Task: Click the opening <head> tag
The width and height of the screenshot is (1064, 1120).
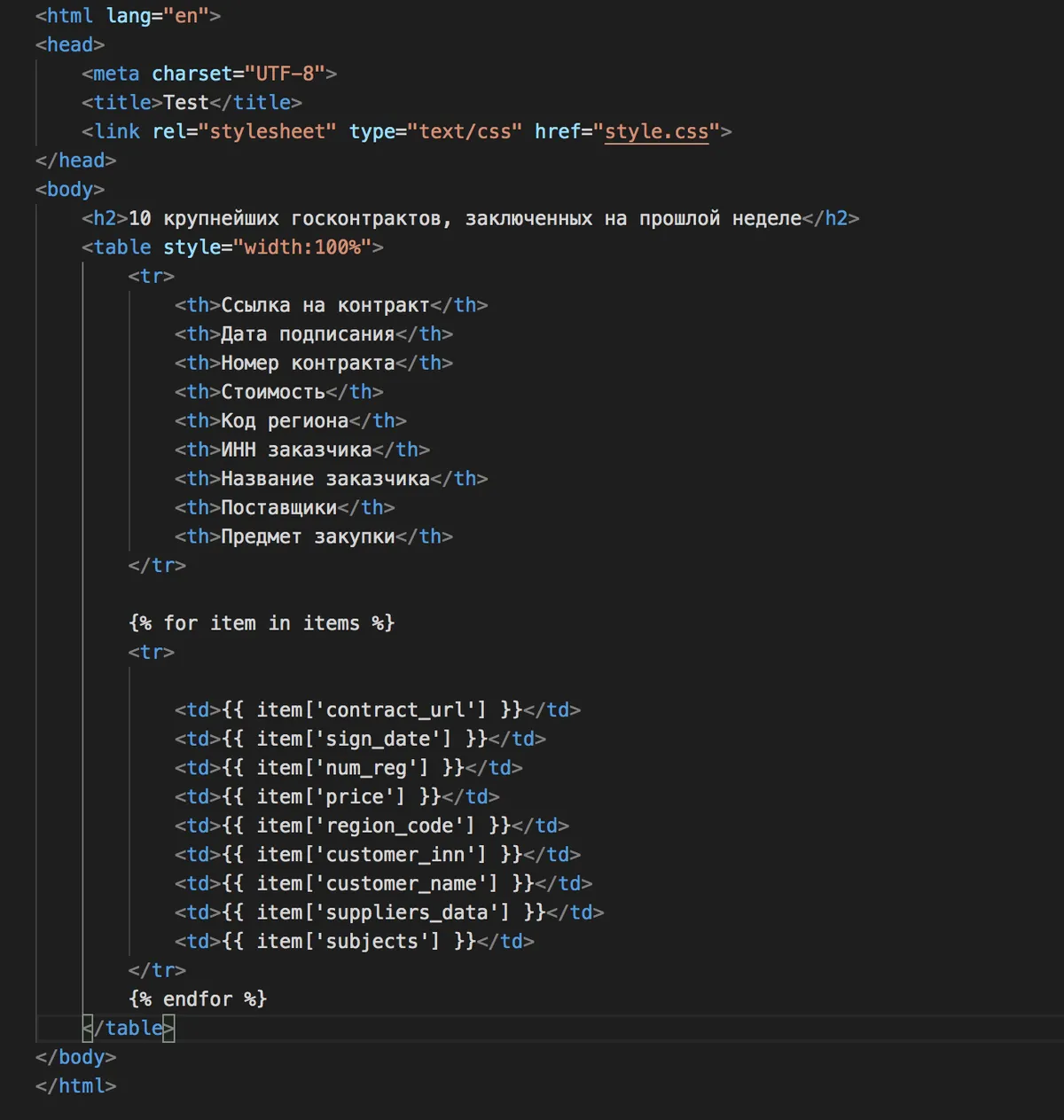Action: tap(70, 44)
